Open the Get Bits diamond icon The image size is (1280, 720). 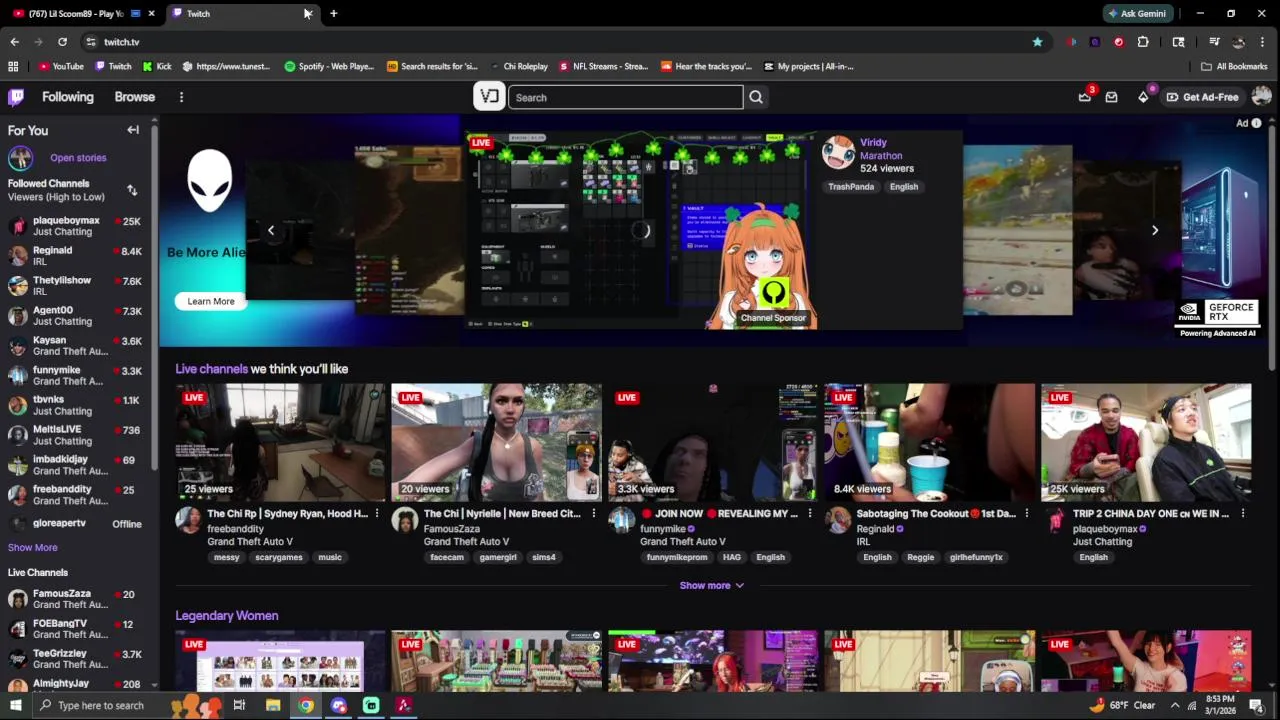click(x=1143, y=97)
